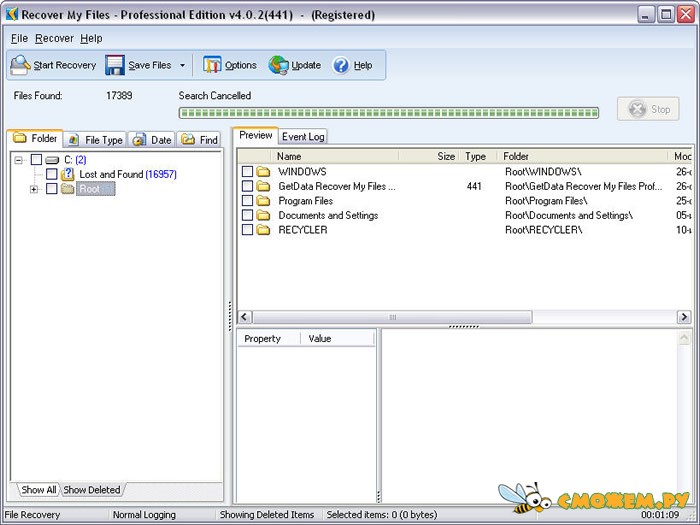
Task: Click the search progress bar
Action: pyautogui.click(x=388, y=113)
